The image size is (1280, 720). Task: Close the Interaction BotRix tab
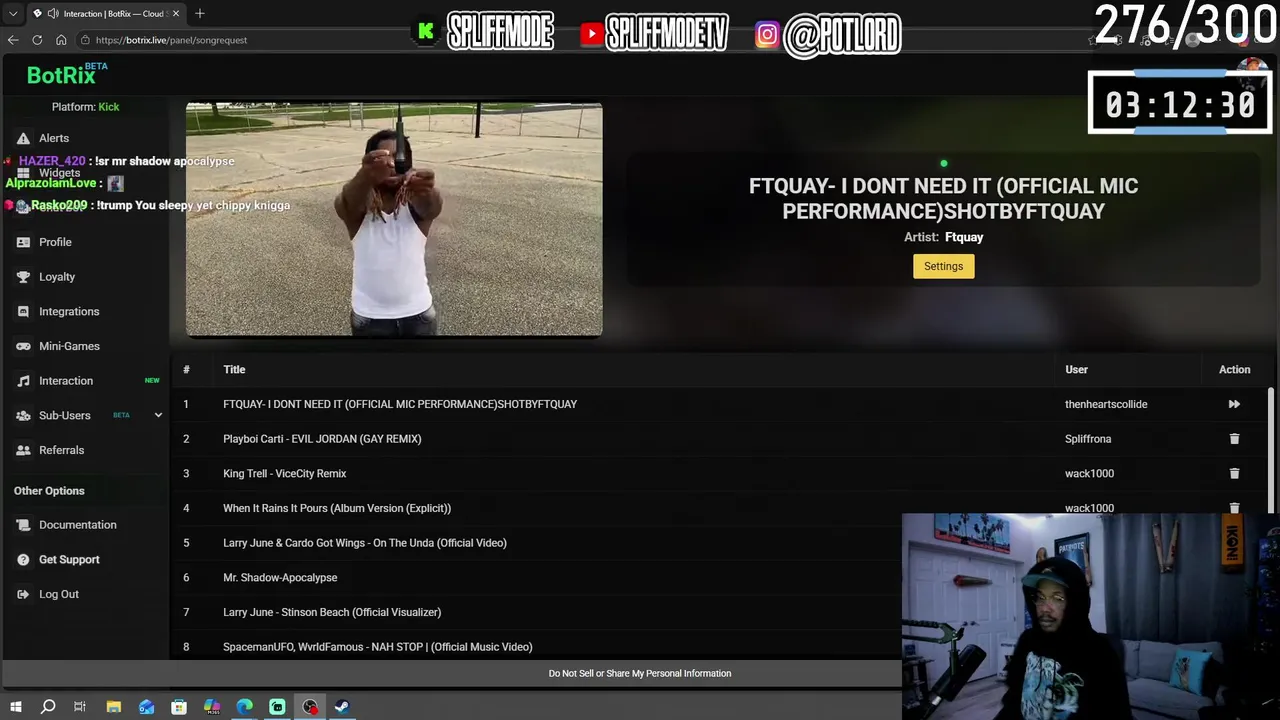coord(176,14)
